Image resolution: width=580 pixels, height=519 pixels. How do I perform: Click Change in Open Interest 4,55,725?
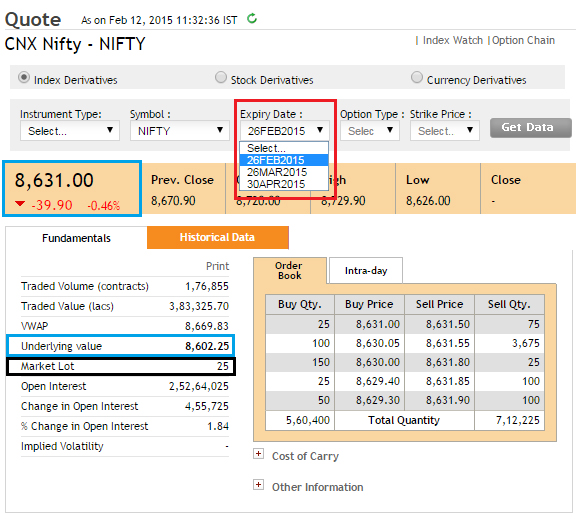tap(207, 406)
